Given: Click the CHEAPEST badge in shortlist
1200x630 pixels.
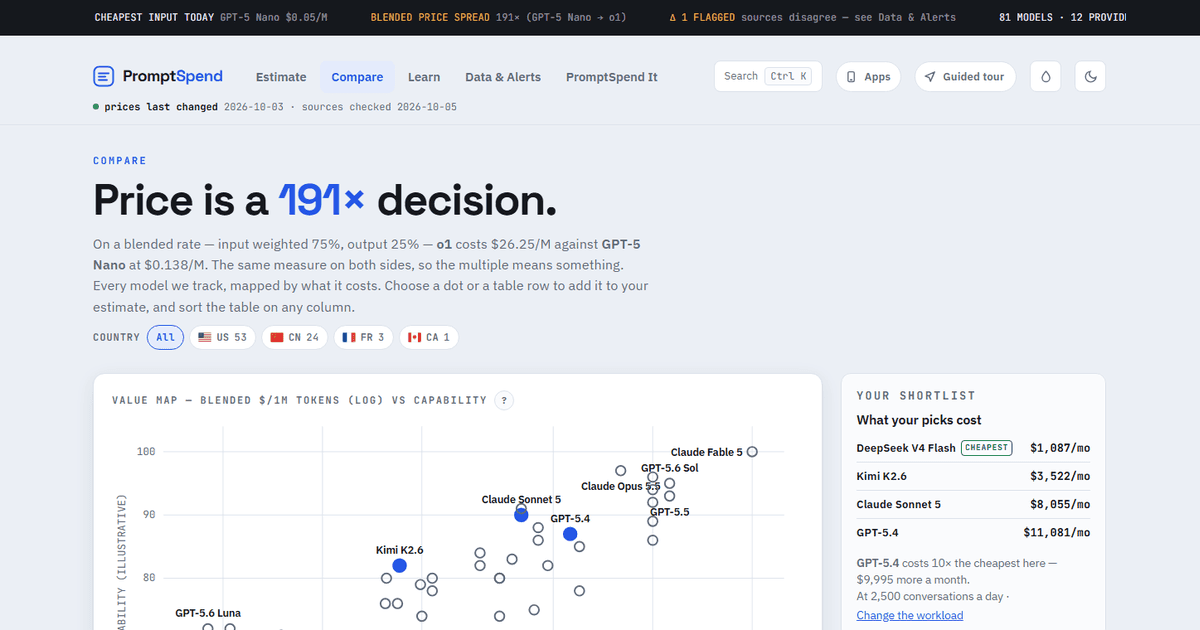Looking at the screenshot, I should coord(986,448).
